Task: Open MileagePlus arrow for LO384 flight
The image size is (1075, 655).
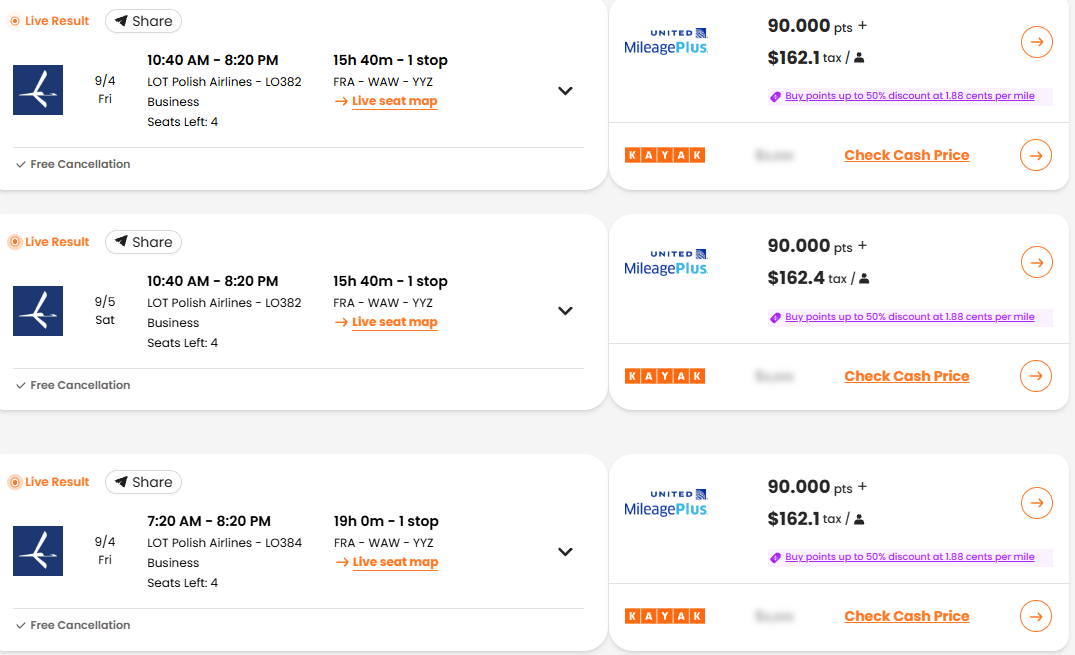Action: pos(1036,502)
